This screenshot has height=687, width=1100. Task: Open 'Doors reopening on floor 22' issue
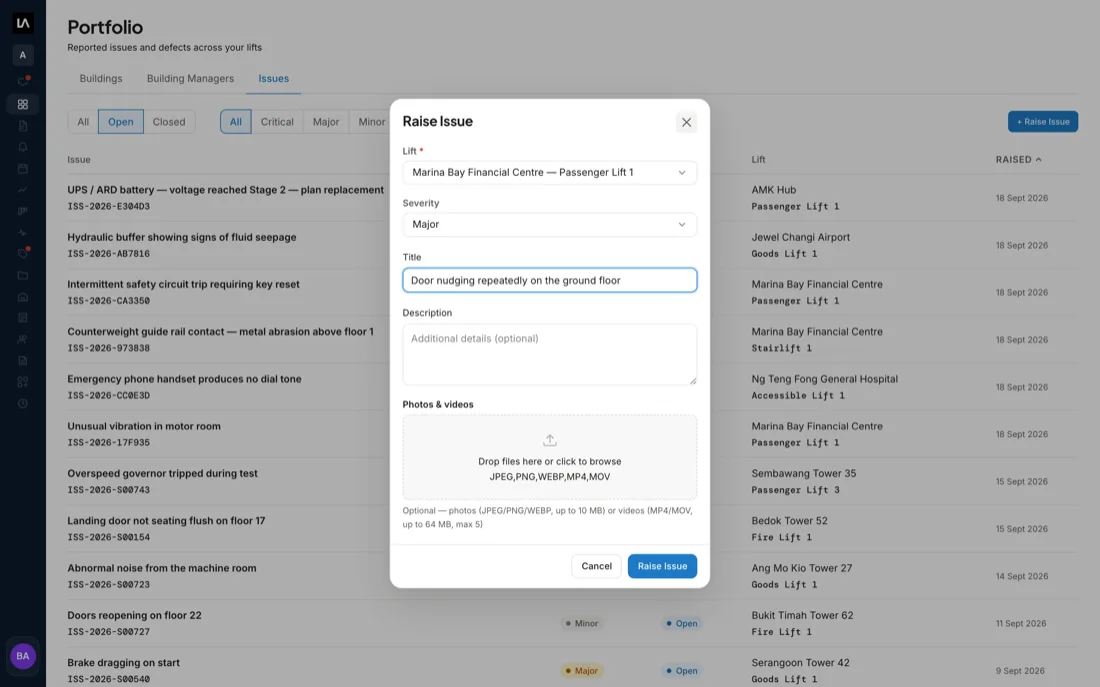(134, 615)
